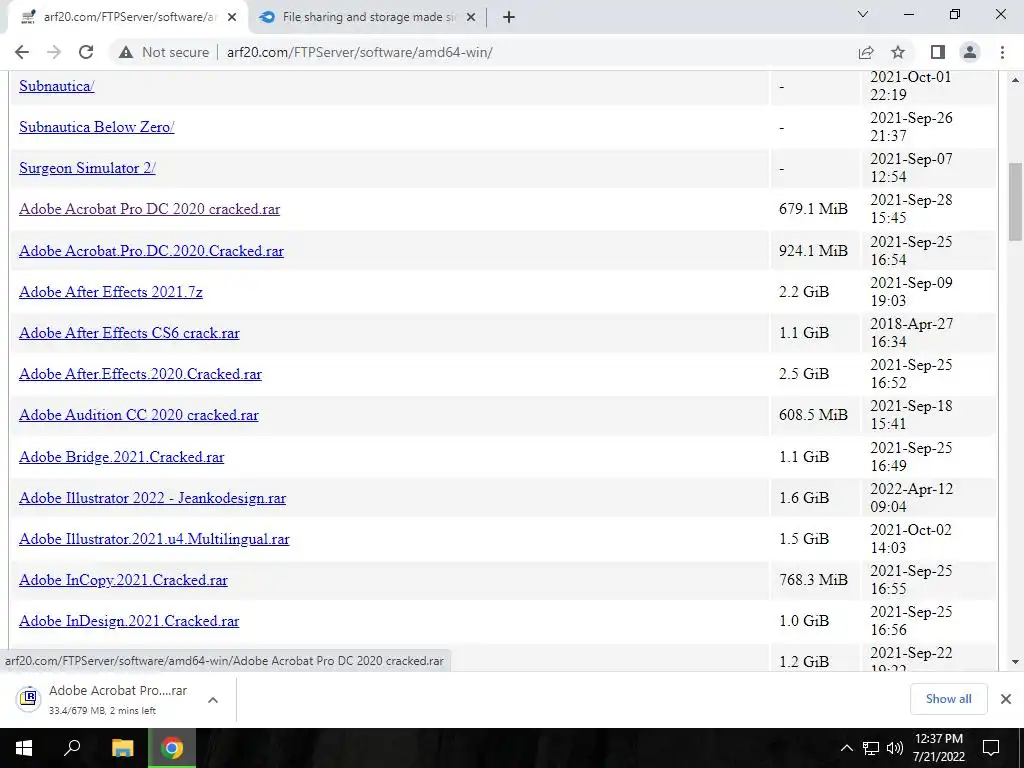
Task: Open Chrome's three-dot menu
Action: pyautogui.click(x=1002, y=52)
